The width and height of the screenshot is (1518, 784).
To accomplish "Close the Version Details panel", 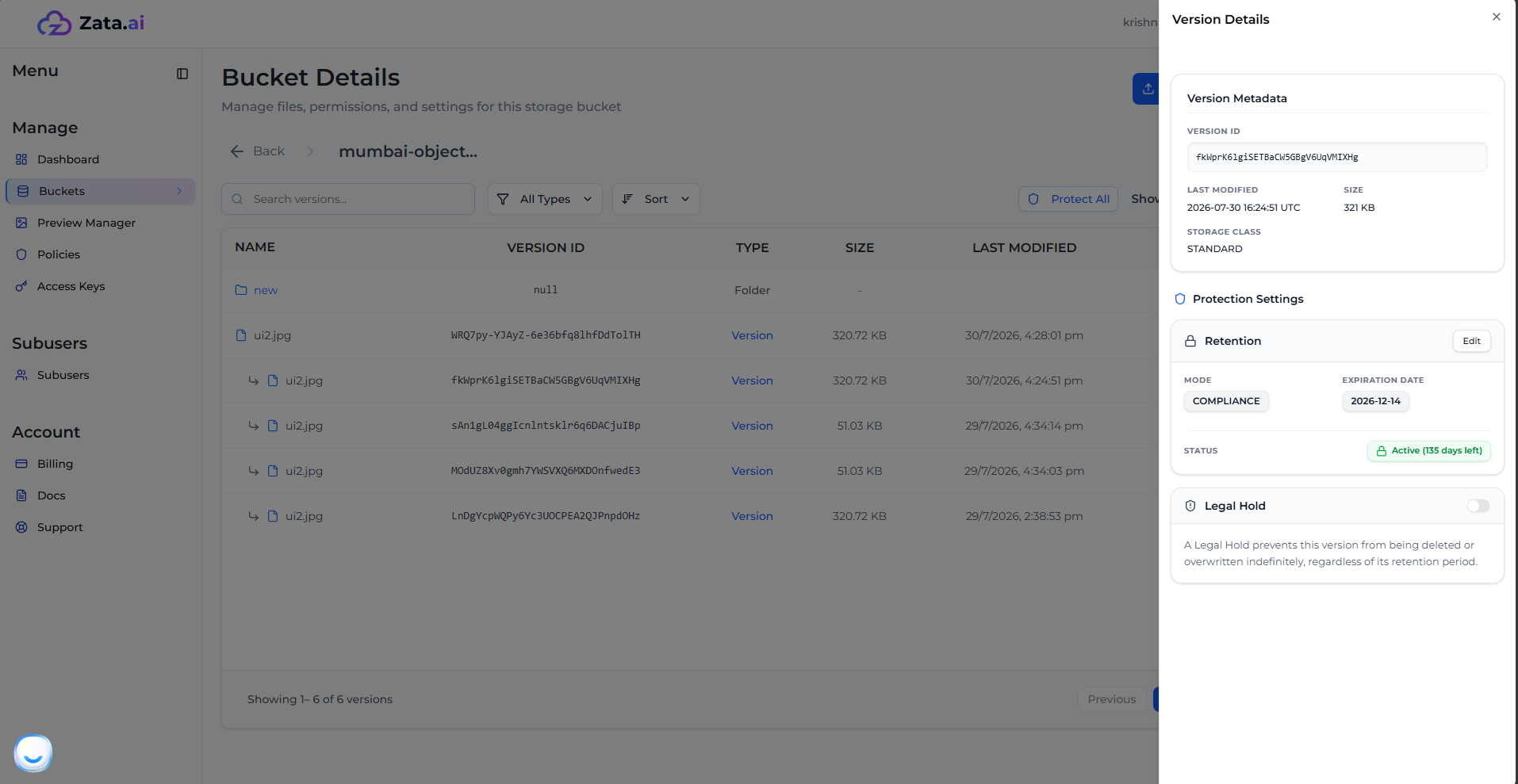I will [1497, 17].
